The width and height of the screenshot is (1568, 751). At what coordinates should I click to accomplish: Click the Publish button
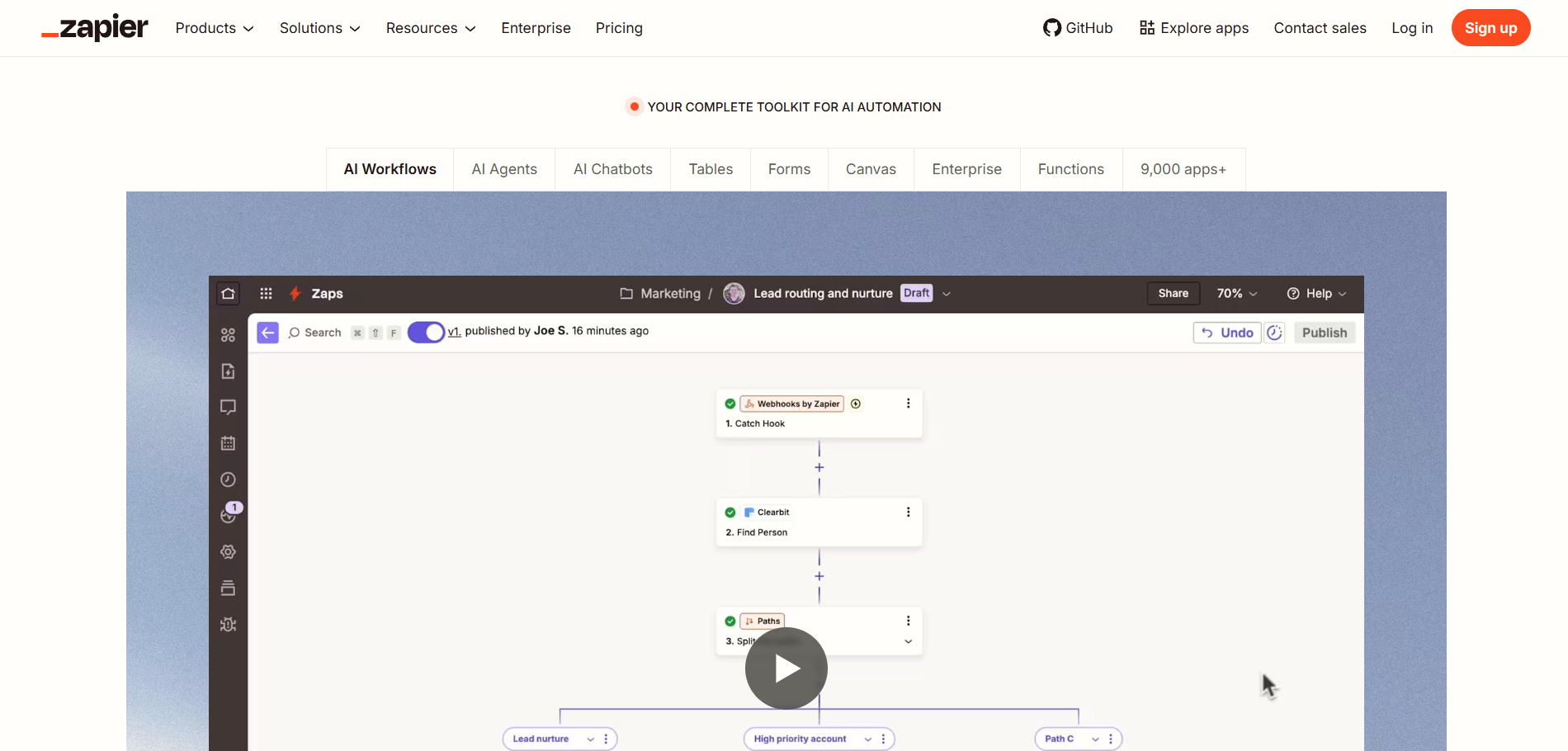(x=1325, y=333)
